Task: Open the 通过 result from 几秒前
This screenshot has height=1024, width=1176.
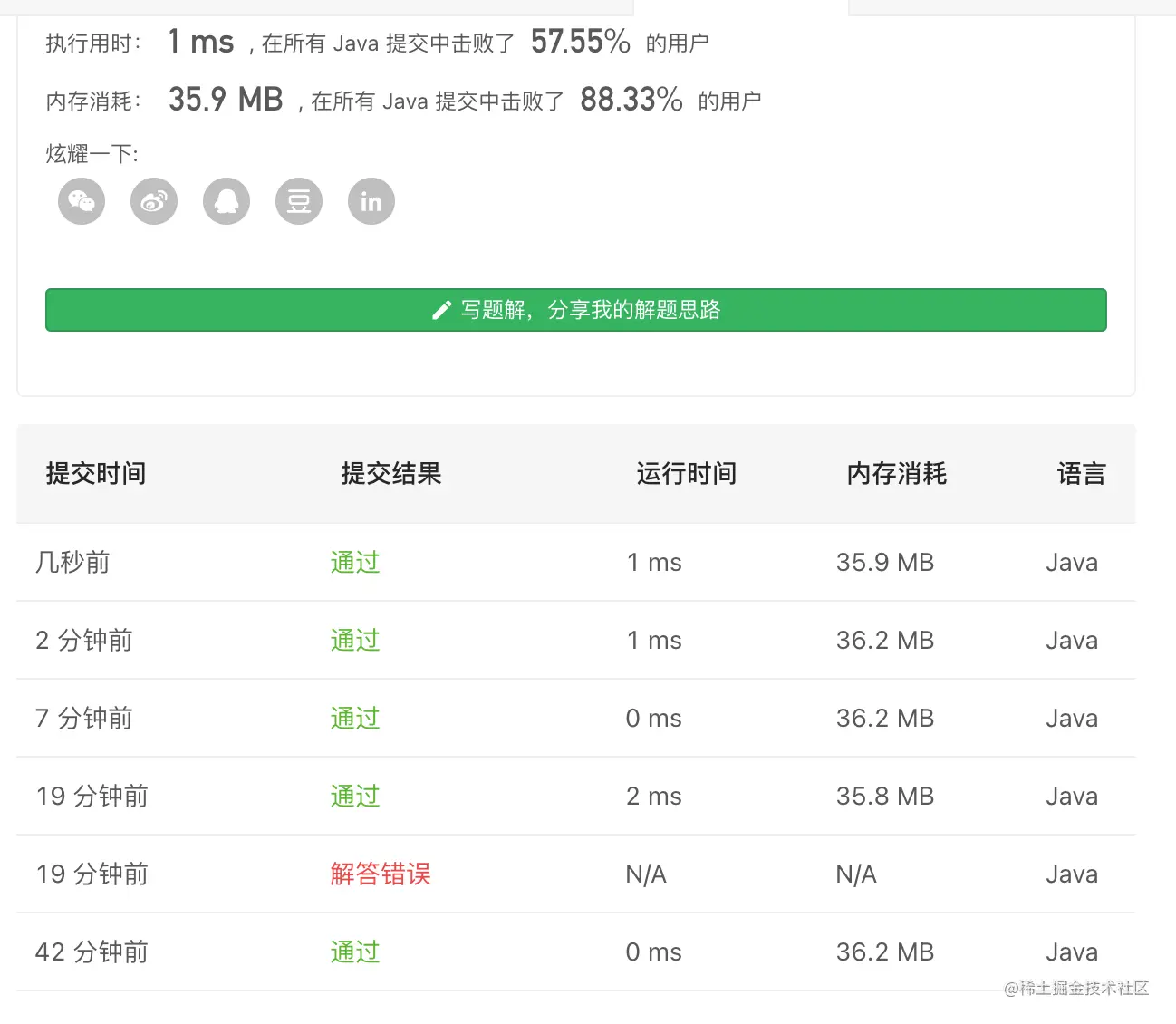Action: click(x=354, y=562)
